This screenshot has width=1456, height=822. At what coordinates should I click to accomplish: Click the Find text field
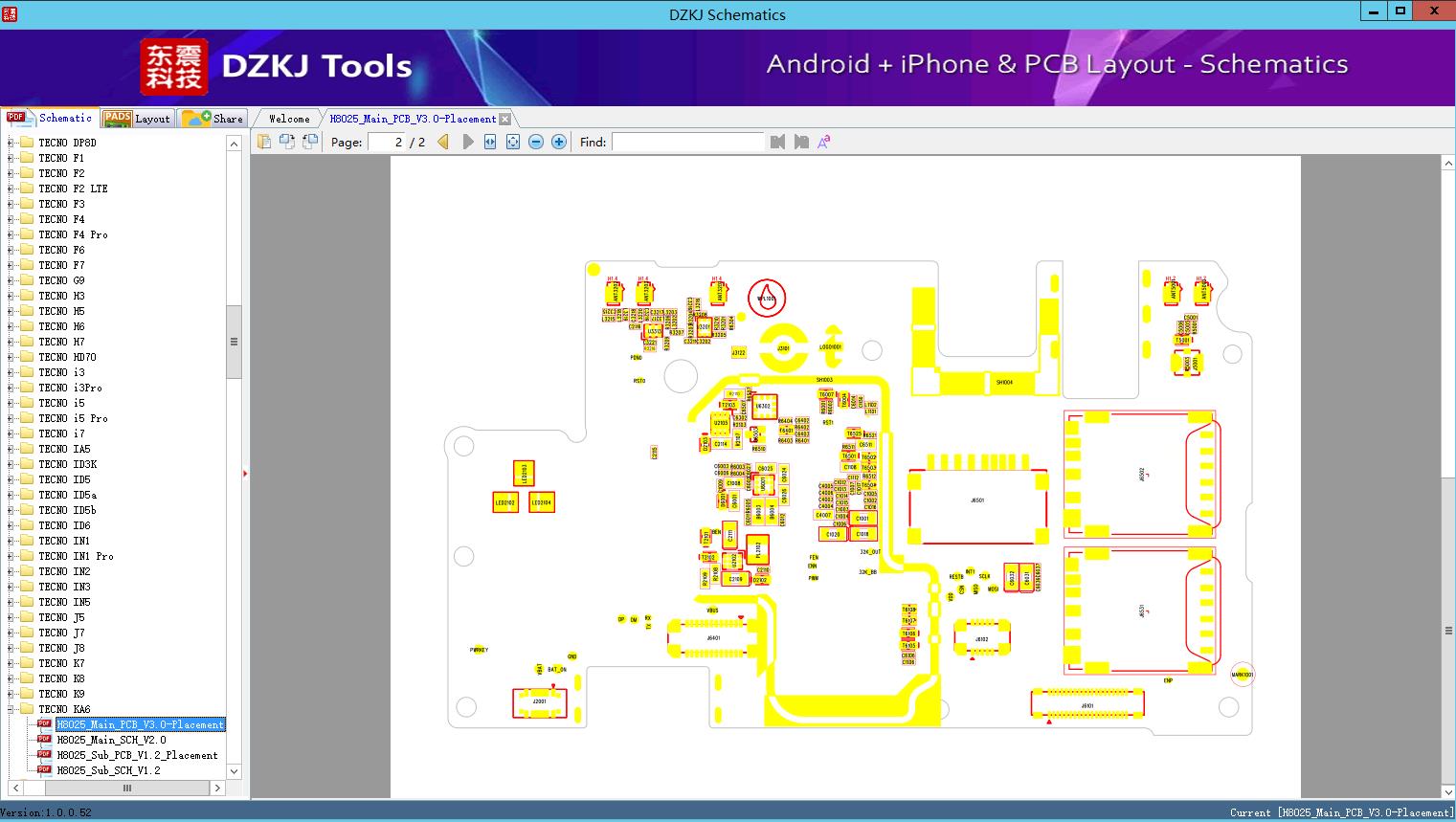point(687,142)
